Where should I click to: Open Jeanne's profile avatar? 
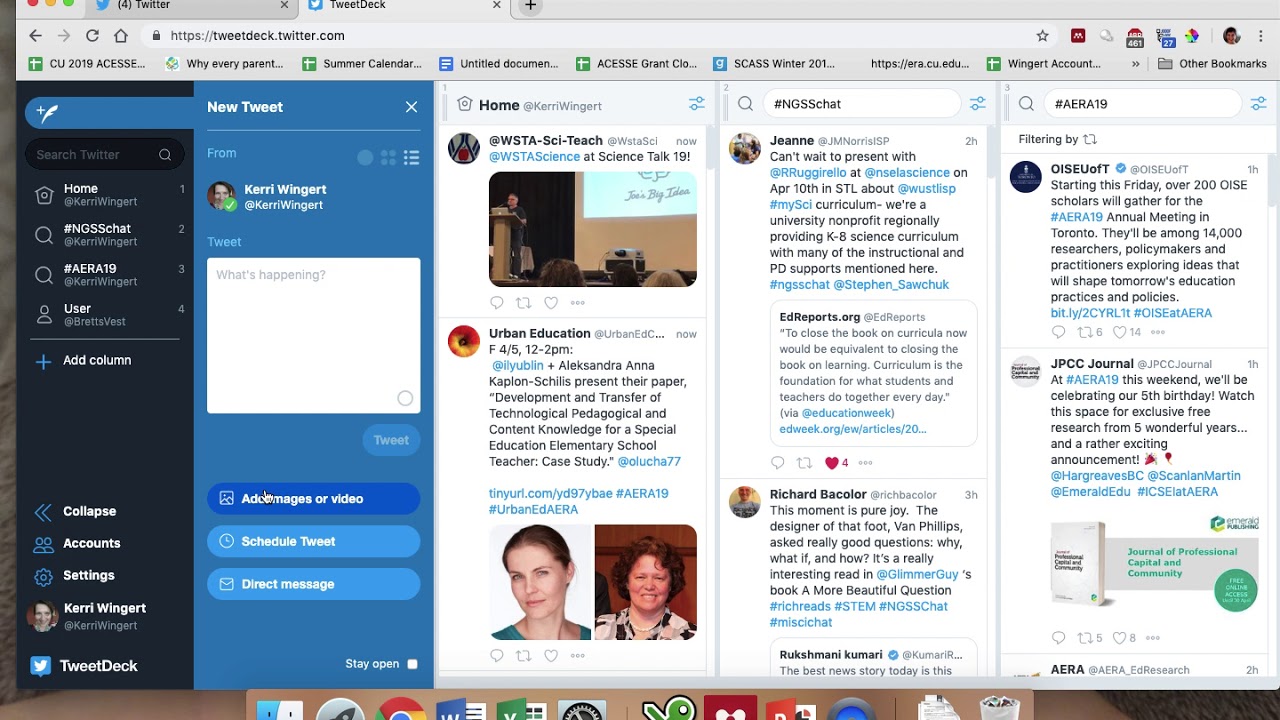click(x=744, y=148)
